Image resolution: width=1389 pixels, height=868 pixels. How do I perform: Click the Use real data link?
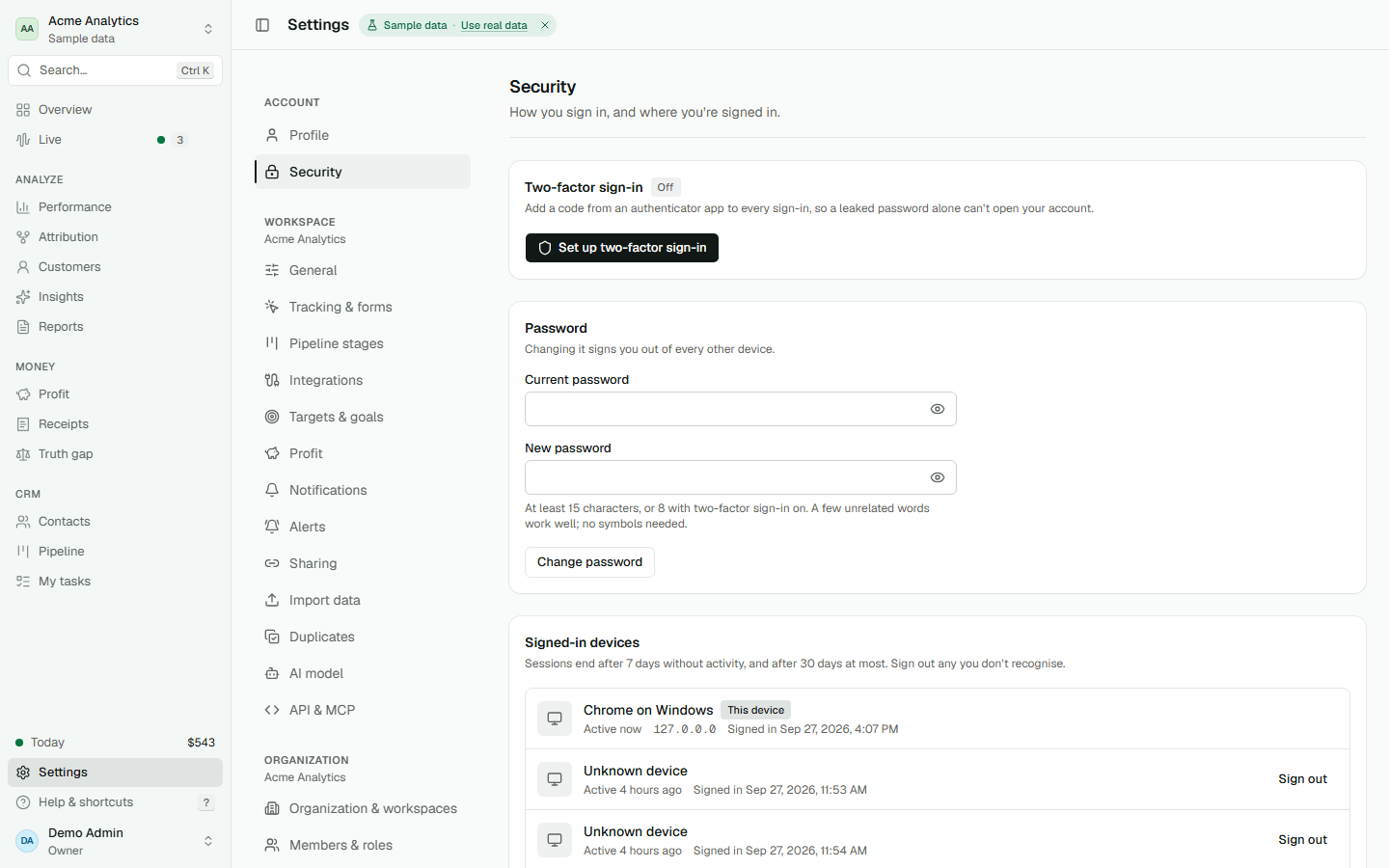(x=494, y=25)
